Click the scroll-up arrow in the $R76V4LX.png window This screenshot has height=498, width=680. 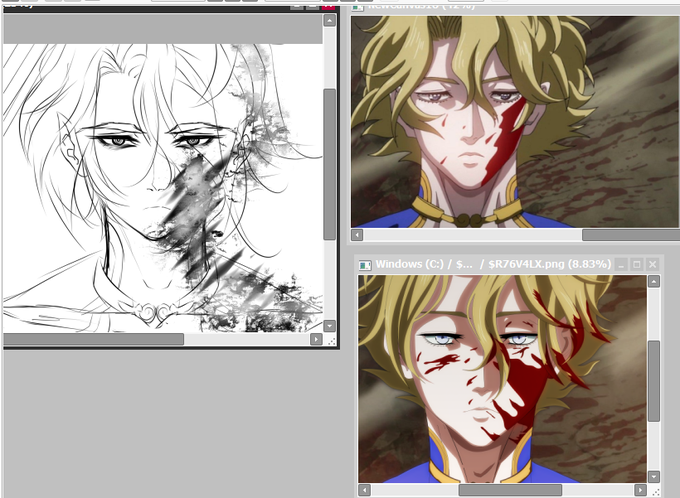tap(654, 281)
